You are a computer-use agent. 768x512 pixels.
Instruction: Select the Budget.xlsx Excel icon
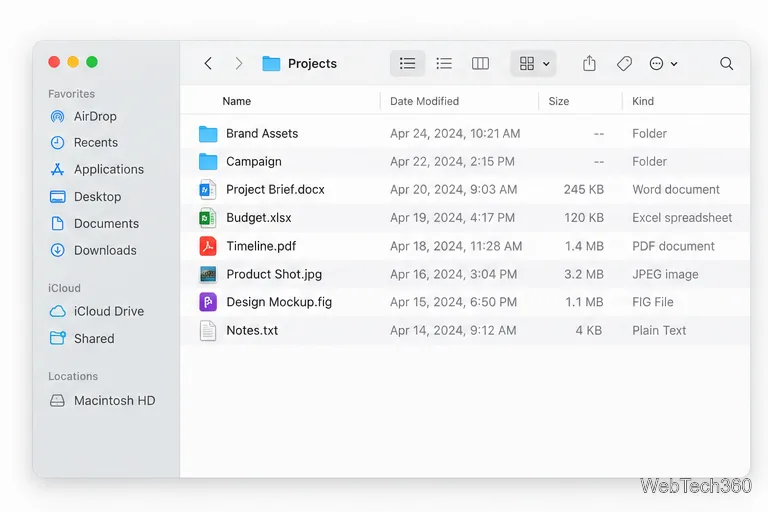point(208,218)
